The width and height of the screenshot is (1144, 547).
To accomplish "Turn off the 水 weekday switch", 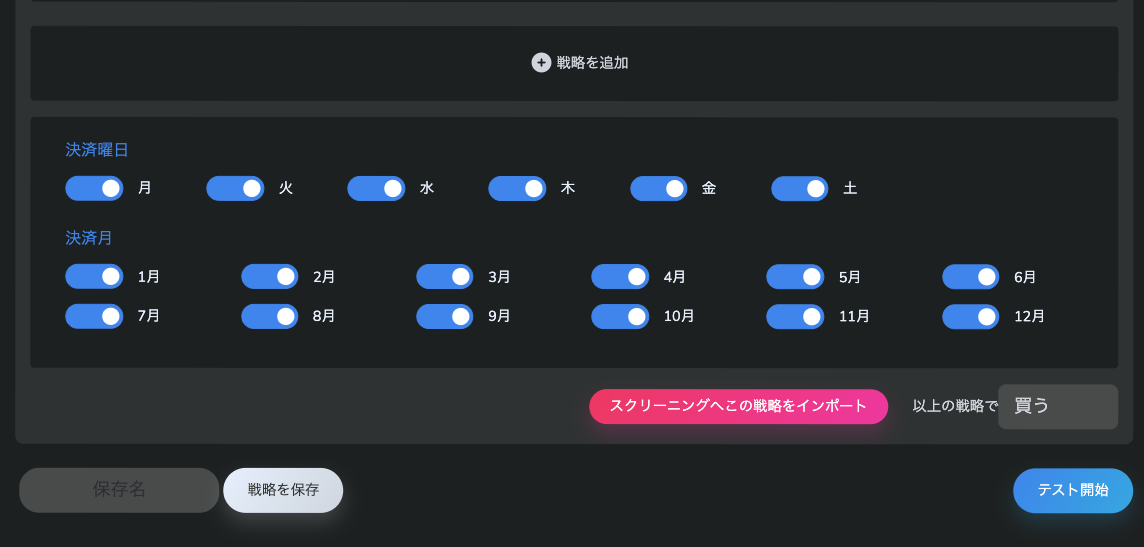I will pyautogui.click(x=376, y=188).
